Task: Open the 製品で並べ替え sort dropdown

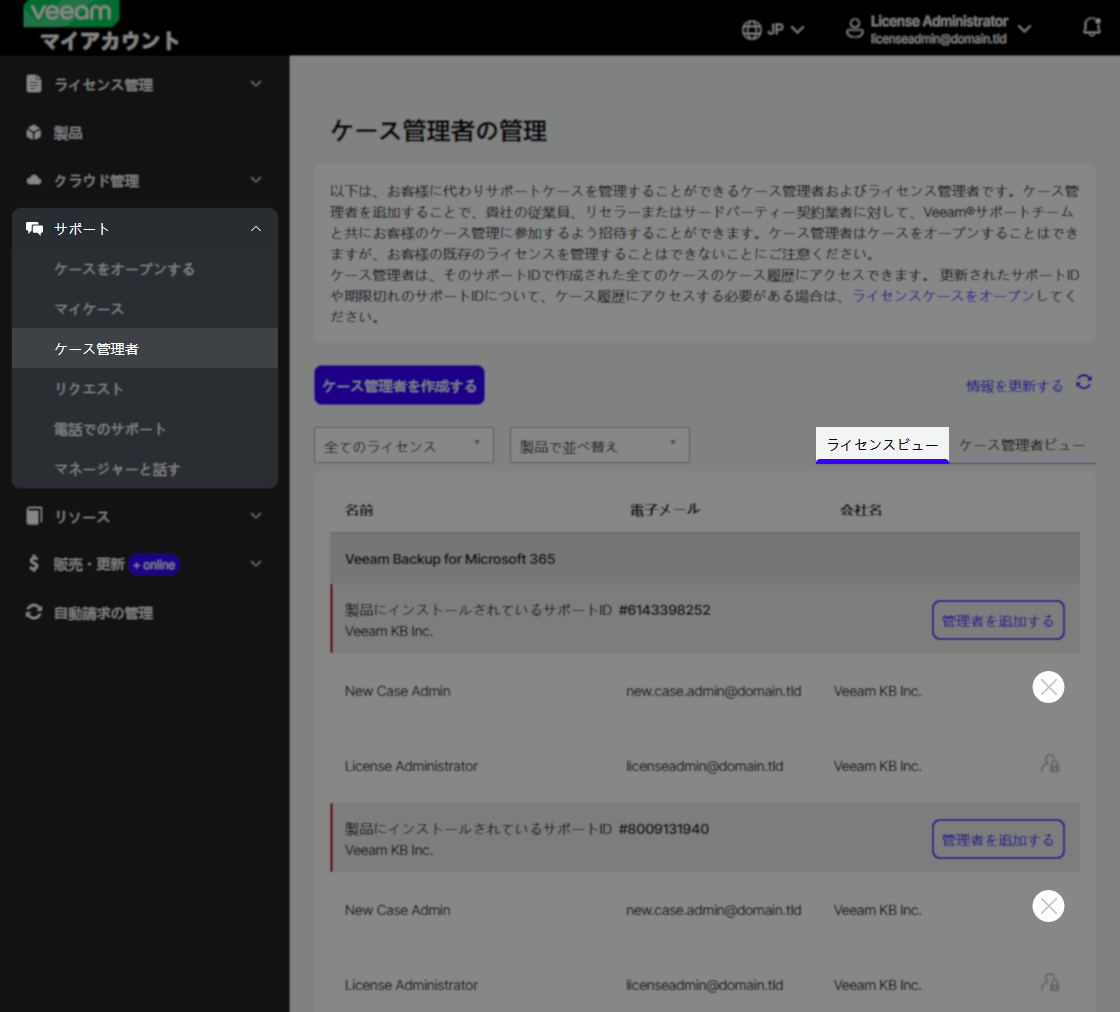Action: coord(598,444)
